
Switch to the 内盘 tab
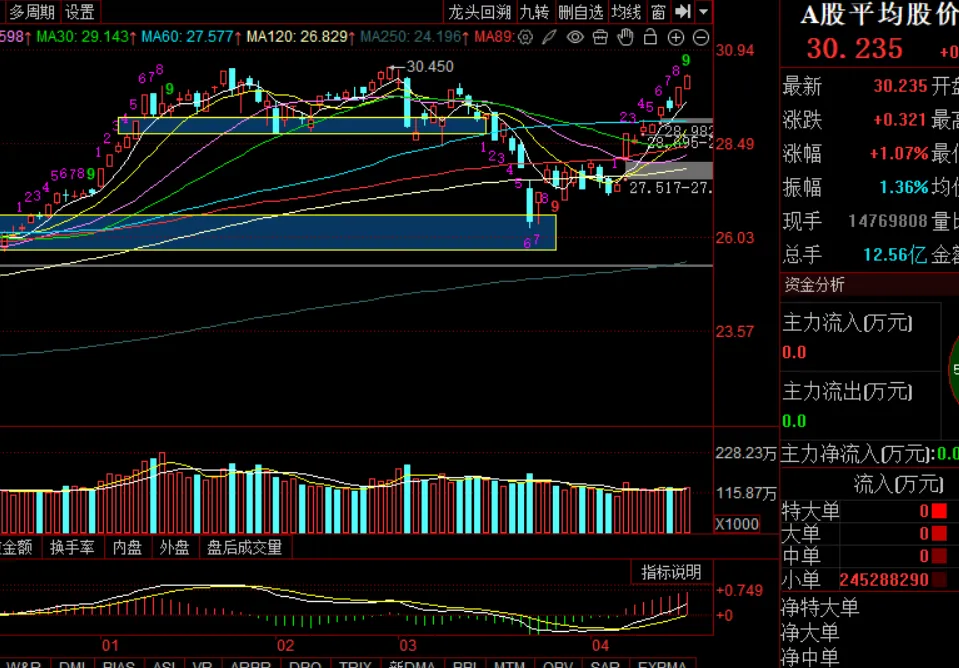[x=127, y=547]
